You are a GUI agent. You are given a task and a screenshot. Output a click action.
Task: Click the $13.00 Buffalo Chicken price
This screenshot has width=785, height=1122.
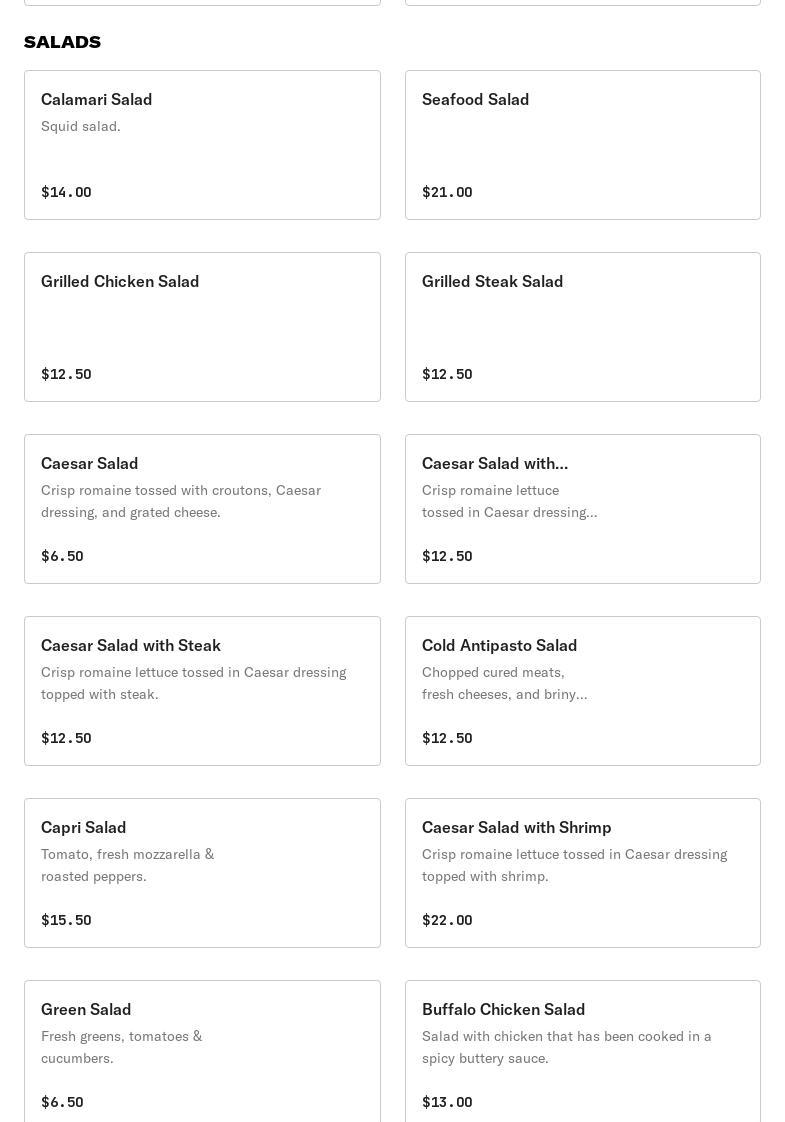tap(447, 1102)
